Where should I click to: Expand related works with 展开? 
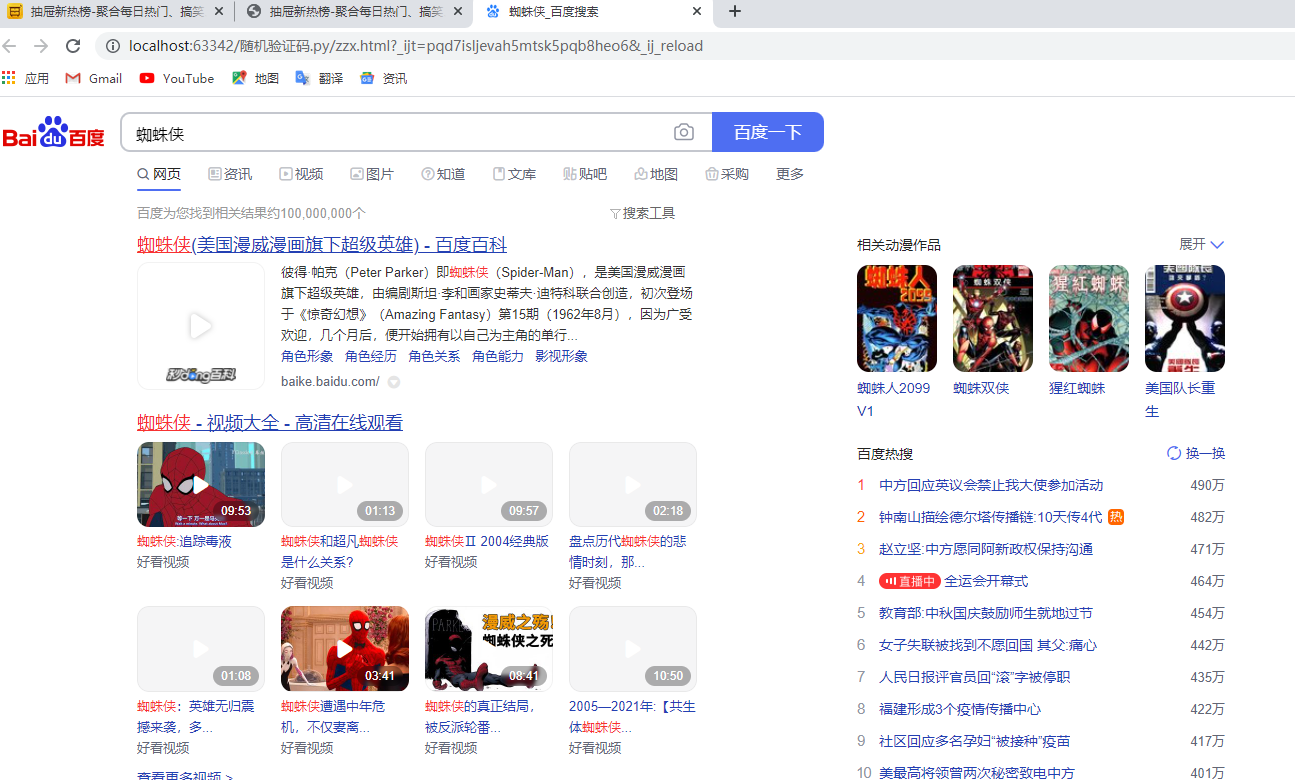[1201, 245]
